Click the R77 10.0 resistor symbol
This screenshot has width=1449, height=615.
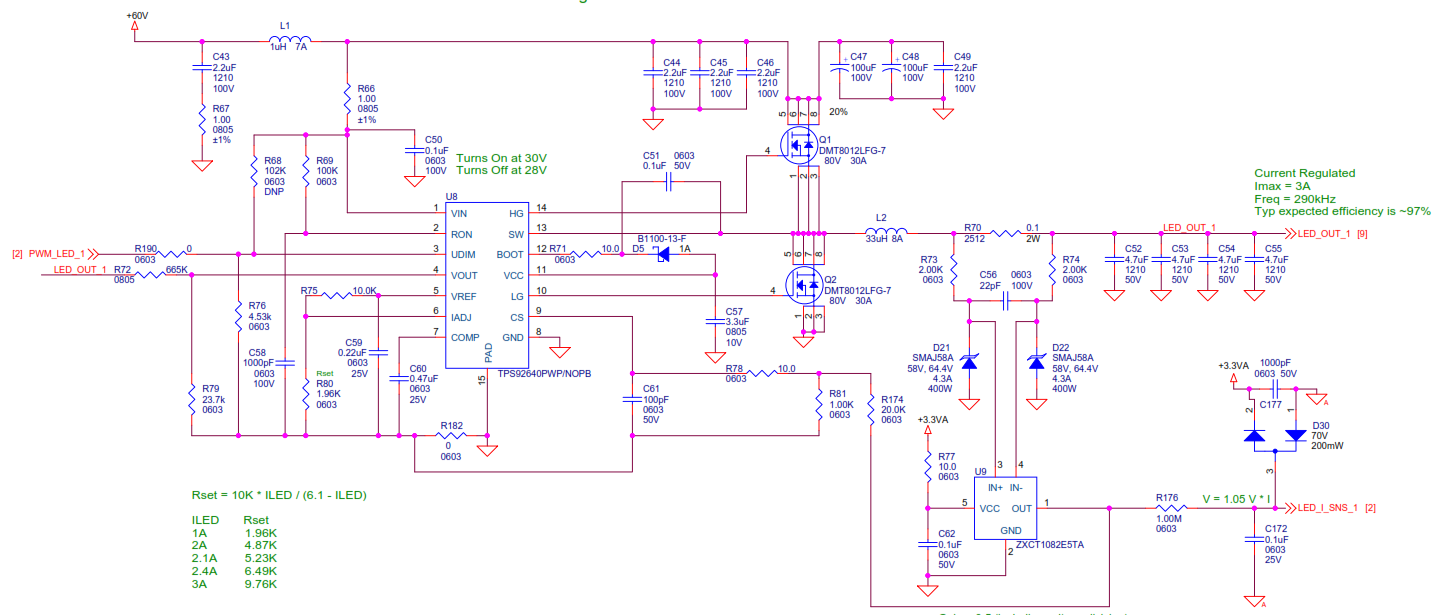(x=928, y=466)
